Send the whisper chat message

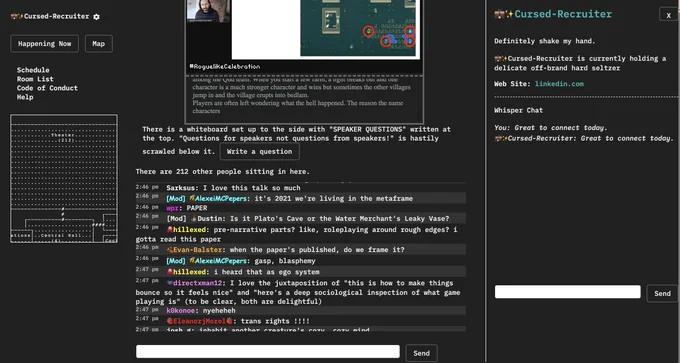tap(662, 294)
